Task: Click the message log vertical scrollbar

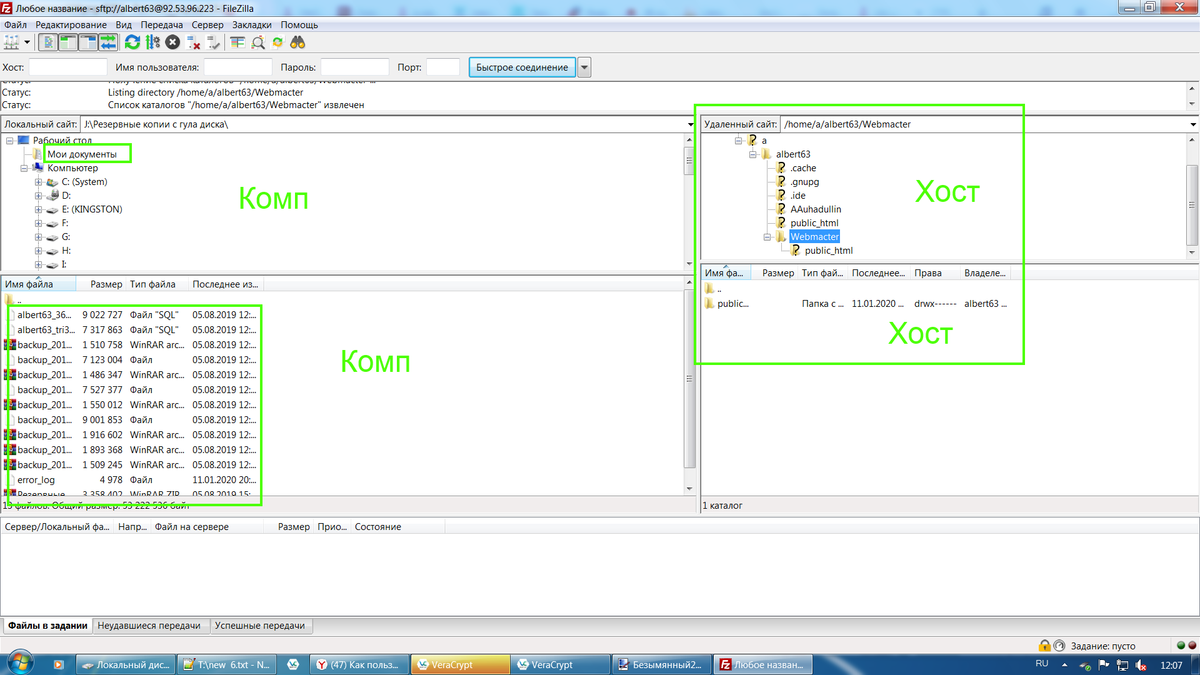Action: (x=1191, y=97)
